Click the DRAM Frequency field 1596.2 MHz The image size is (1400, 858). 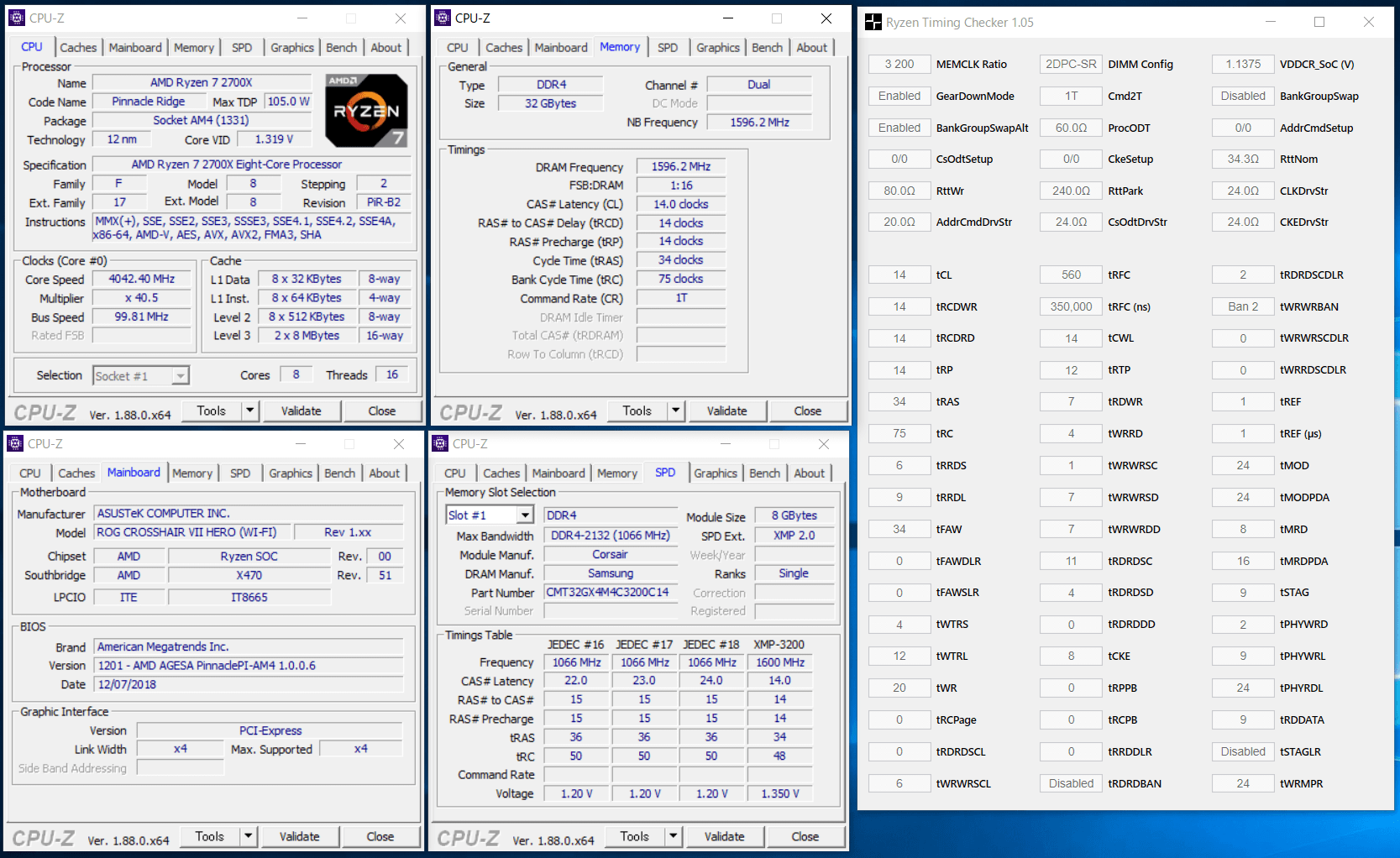[681, 166]
